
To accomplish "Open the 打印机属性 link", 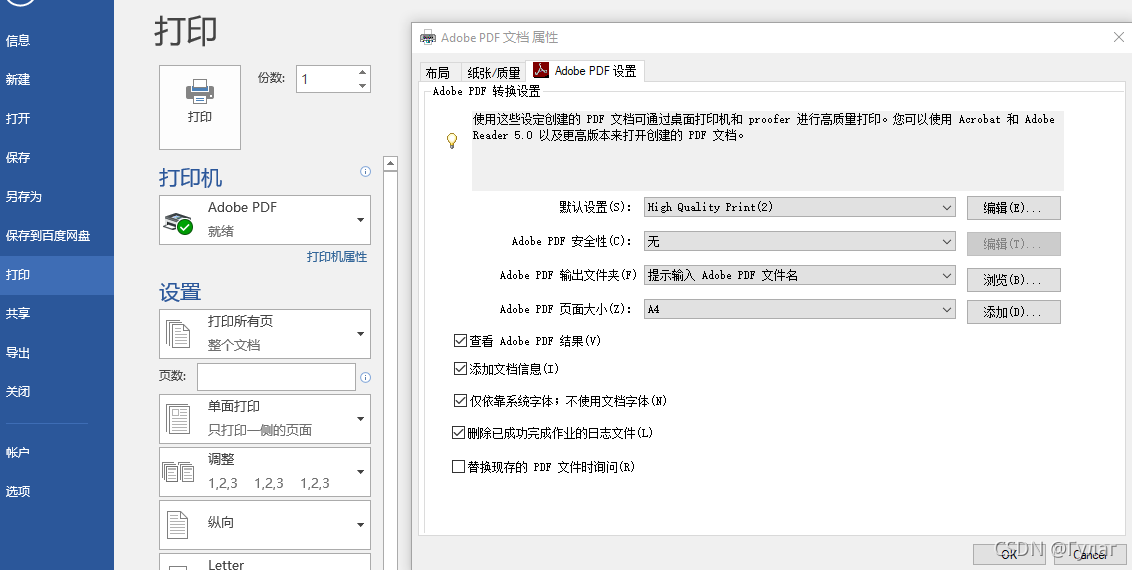I will (337, 257).
